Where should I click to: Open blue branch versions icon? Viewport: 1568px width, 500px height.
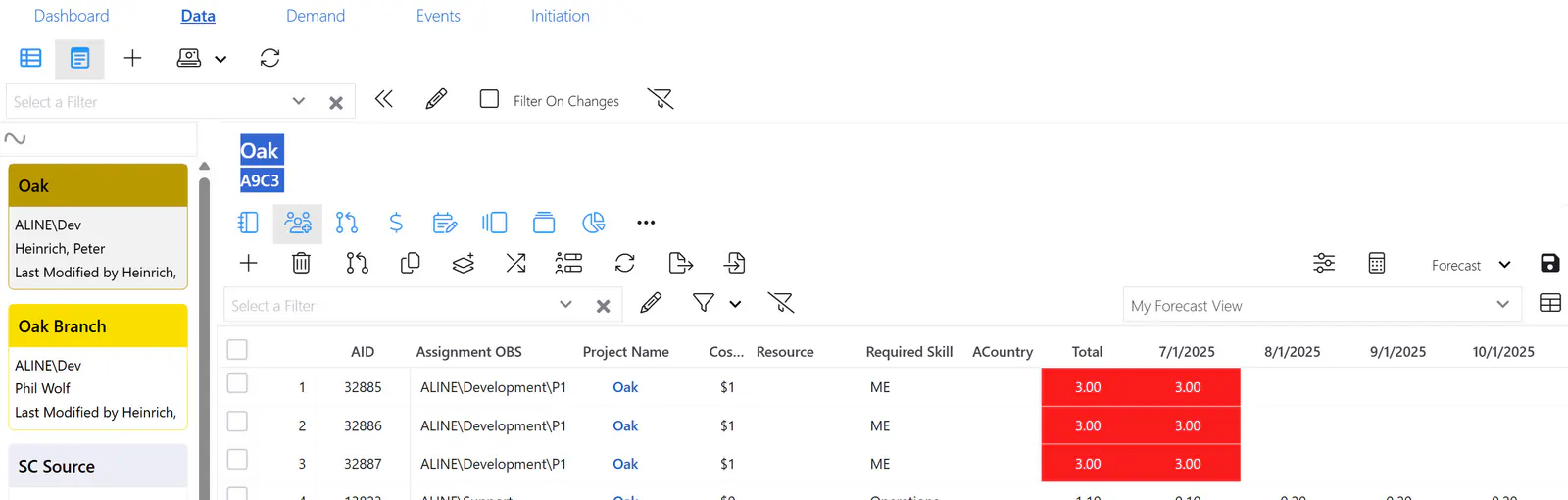point(346,223)
